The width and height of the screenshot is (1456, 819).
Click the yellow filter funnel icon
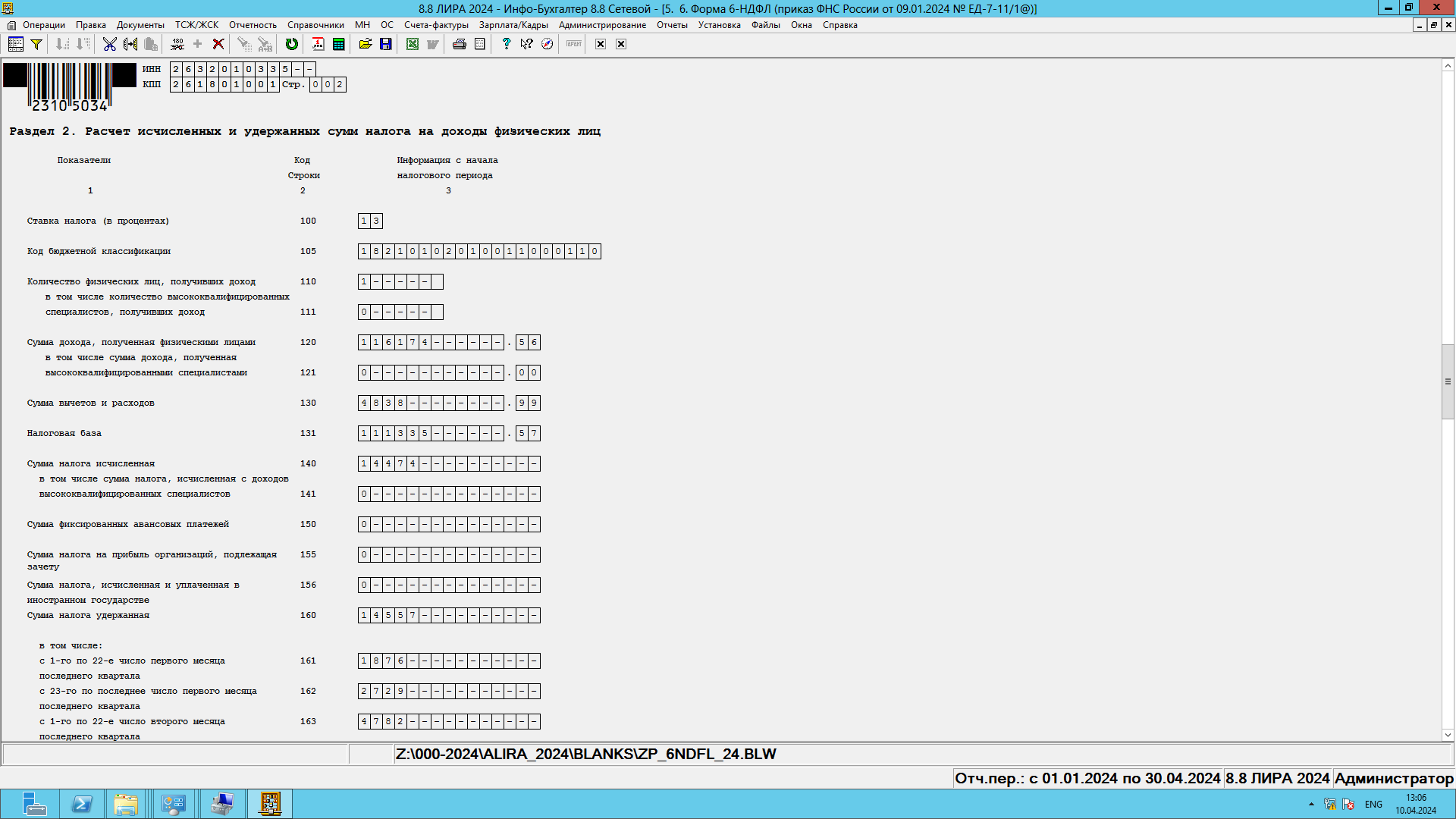[x=36, y=44]
